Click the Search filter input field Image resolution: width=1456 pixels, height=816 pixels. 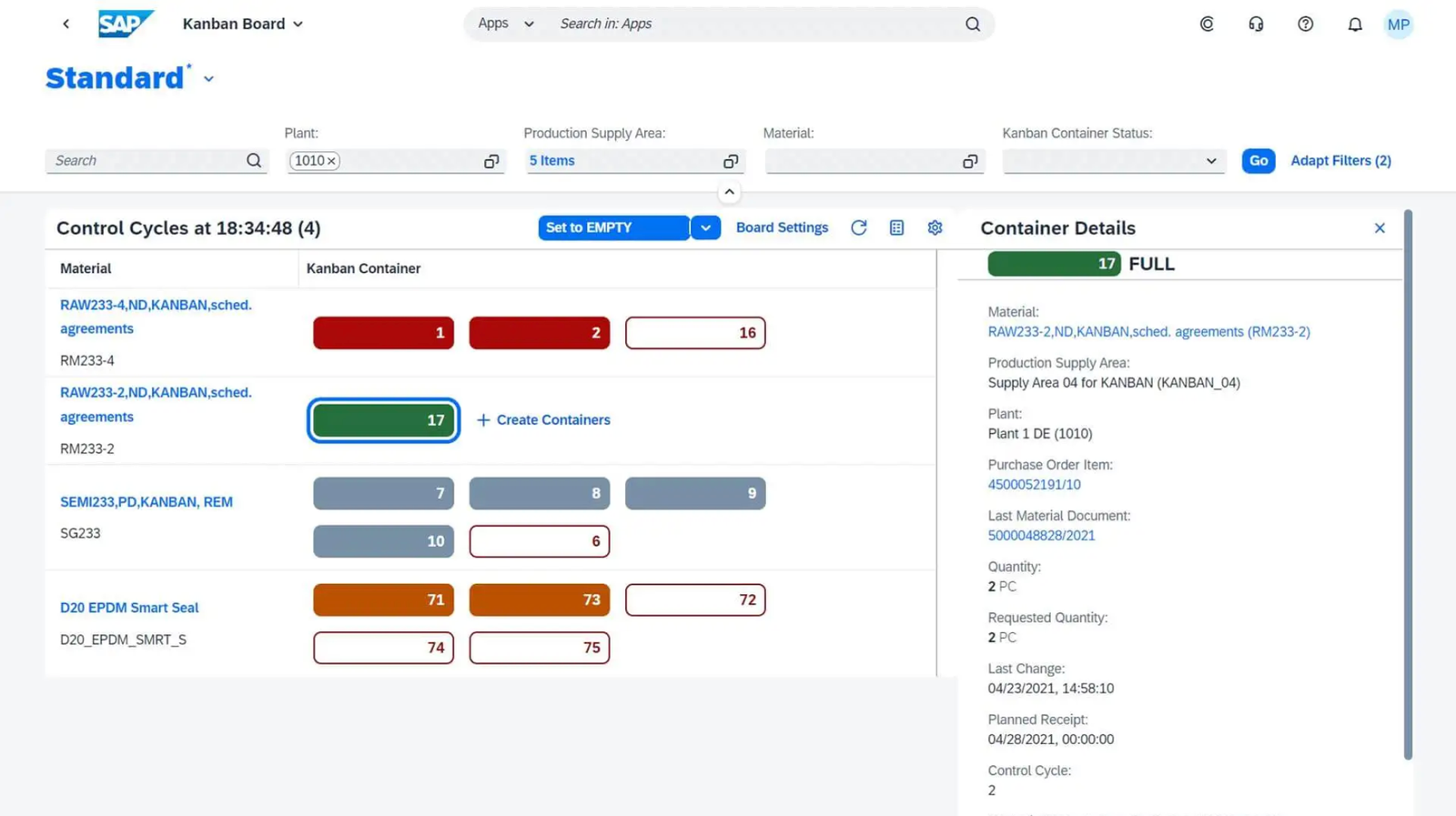click(x=146, y=161)
